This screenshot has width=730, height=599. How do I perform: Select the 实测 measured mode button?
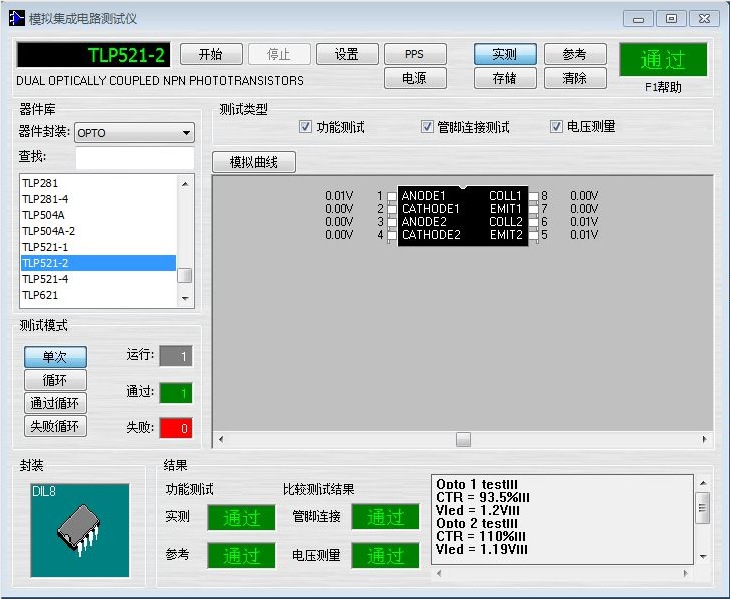point(505,54)
